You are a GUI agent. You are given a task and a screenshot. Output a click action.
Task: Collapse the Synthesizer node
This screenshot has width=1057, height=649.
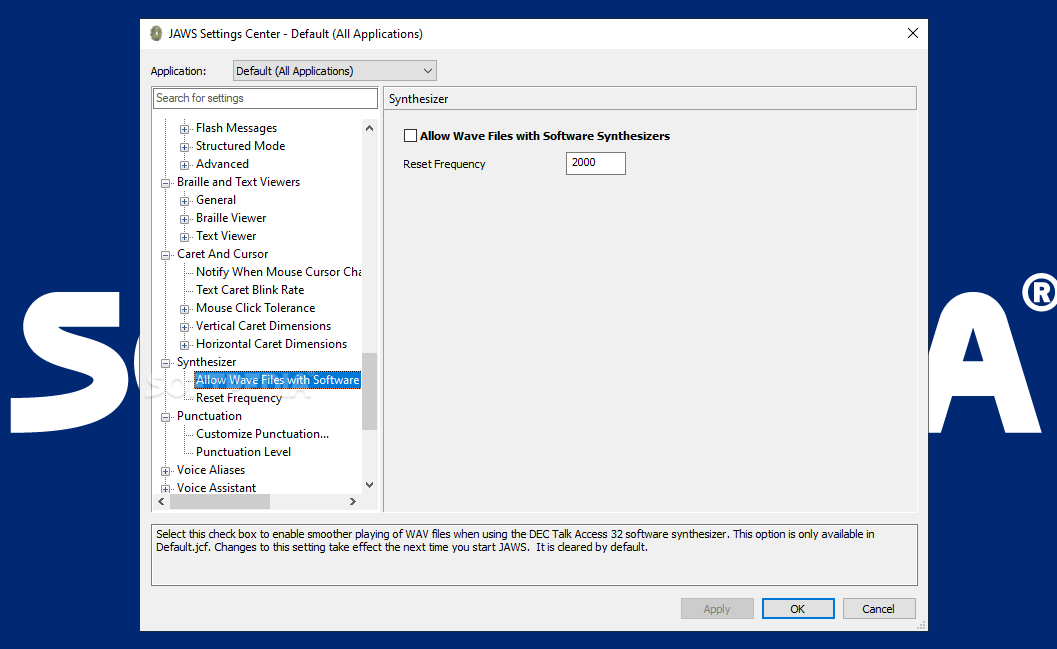[x=165, y=363]
